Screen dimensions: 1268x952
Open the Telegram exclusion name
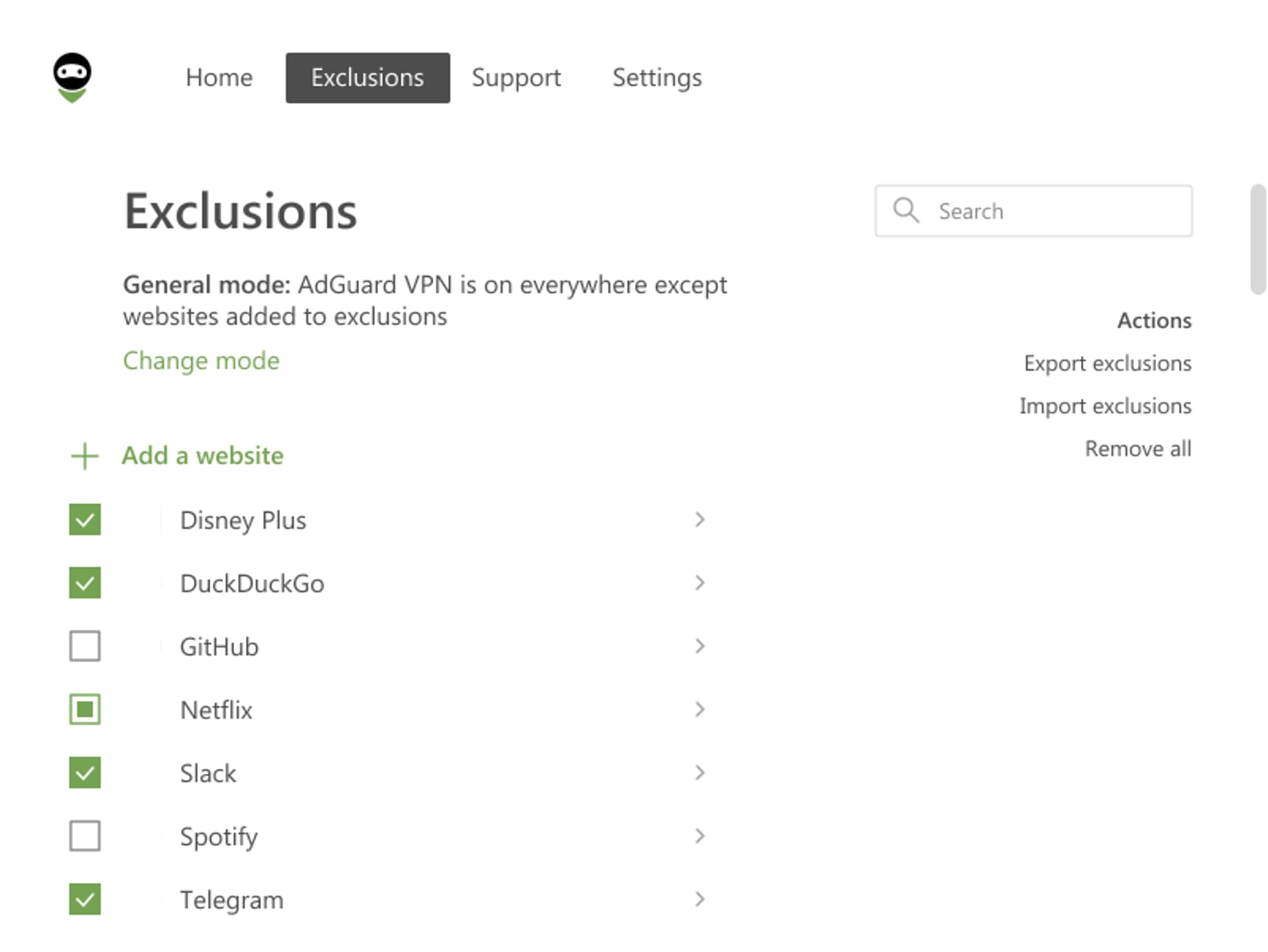(232, 901)
